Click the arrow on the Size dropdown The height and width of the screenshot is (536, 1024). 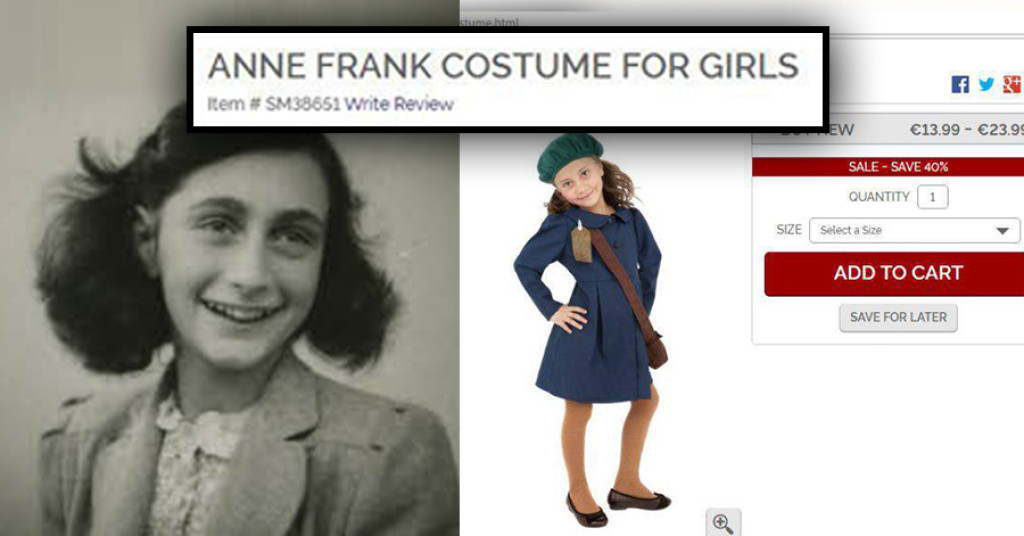(1002, 230)
